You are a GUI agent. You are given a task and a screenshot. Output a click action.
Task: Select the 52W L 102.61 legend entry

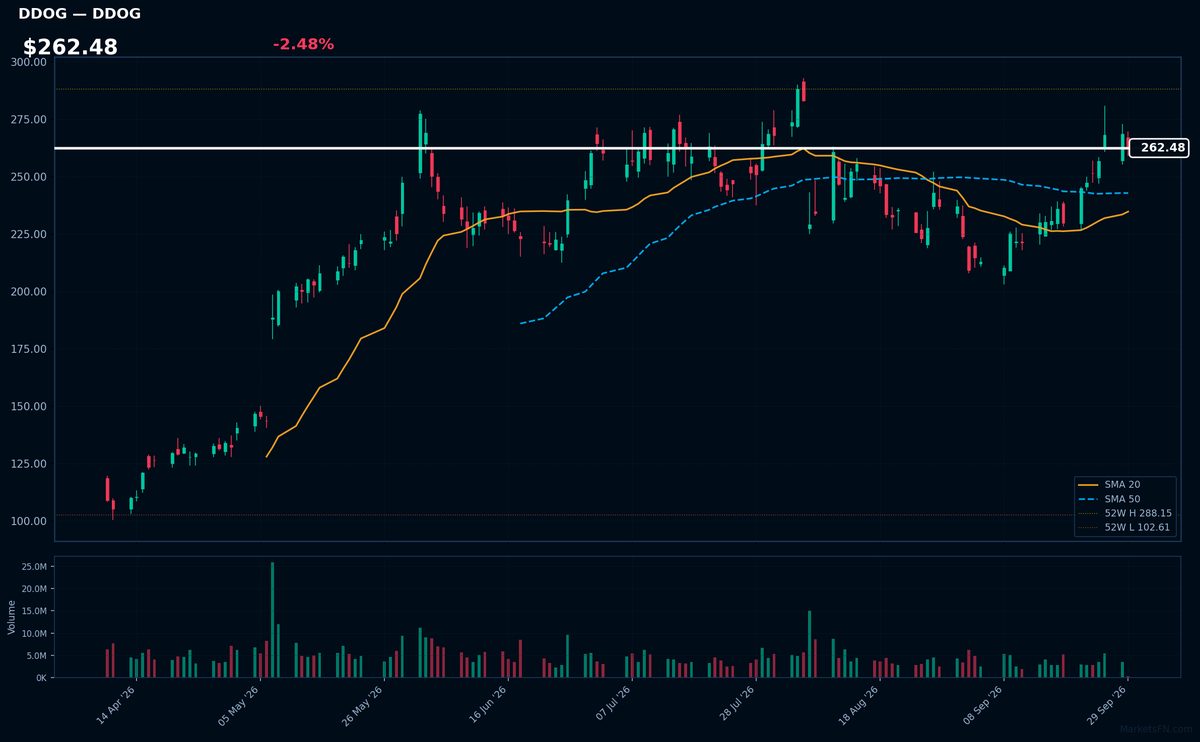point(1124,527)
